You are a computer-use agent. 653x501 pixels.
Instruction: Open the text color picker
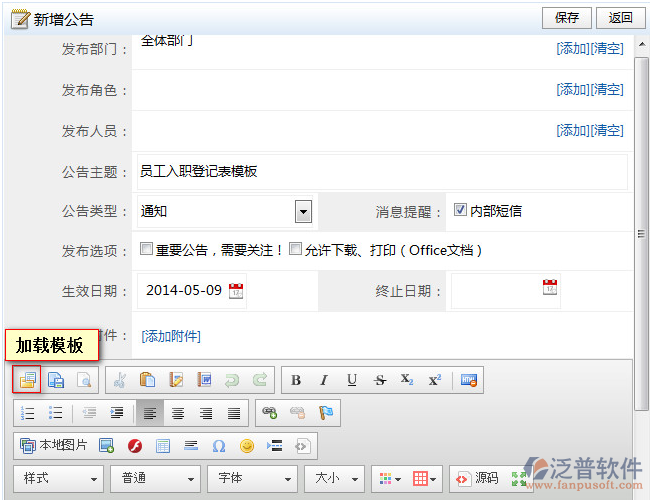pyautogui.click(x=389, y=479)
